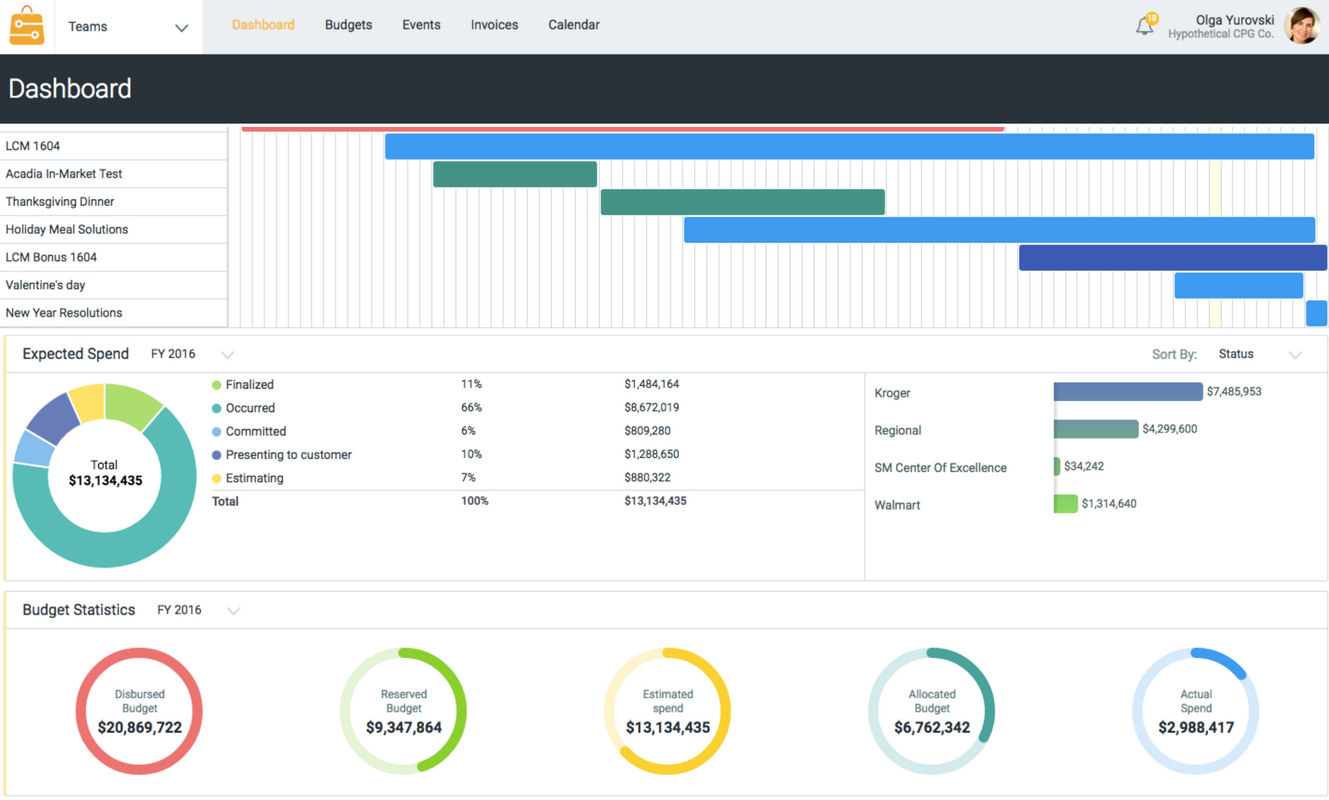This screenshot has width=1329, height=800.
Task: Click the red Disbursed Budget progress ring
Action: [139, 711]
